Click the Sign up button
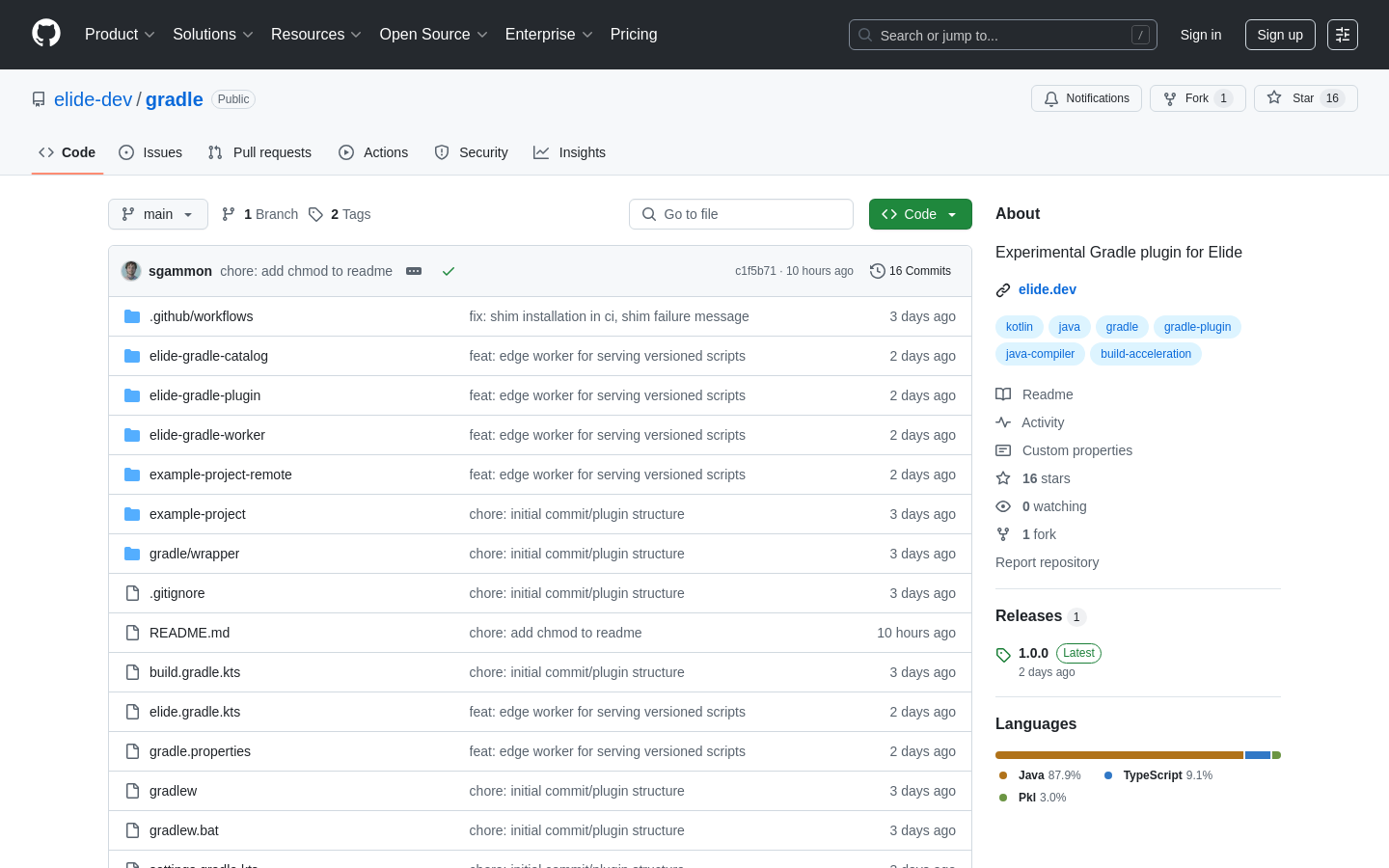This screenshot has width=1389, height=868. pyautogui.click(x=1280, y=35)
